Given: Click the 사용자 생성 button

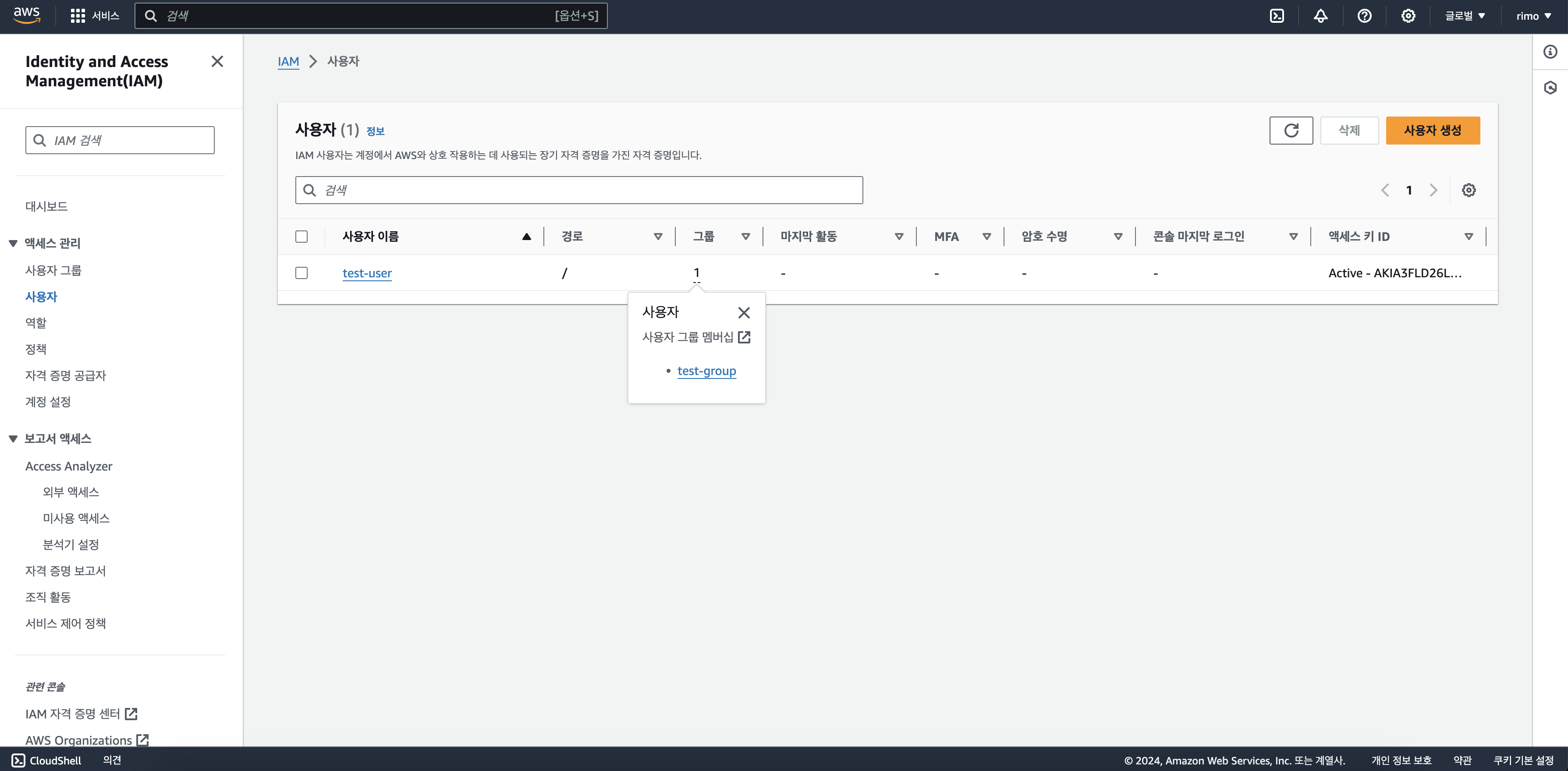Looking at the screenshot, I should tap(1432, 130).
